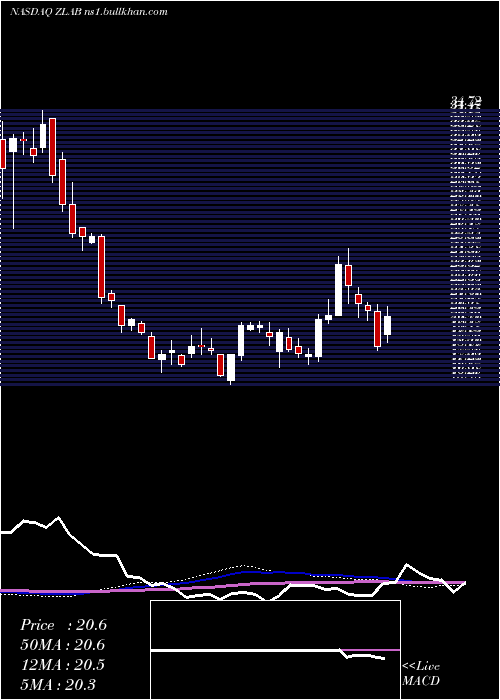
Task: Select the 12MA : 20.5 value
Action: coord(62,665)
